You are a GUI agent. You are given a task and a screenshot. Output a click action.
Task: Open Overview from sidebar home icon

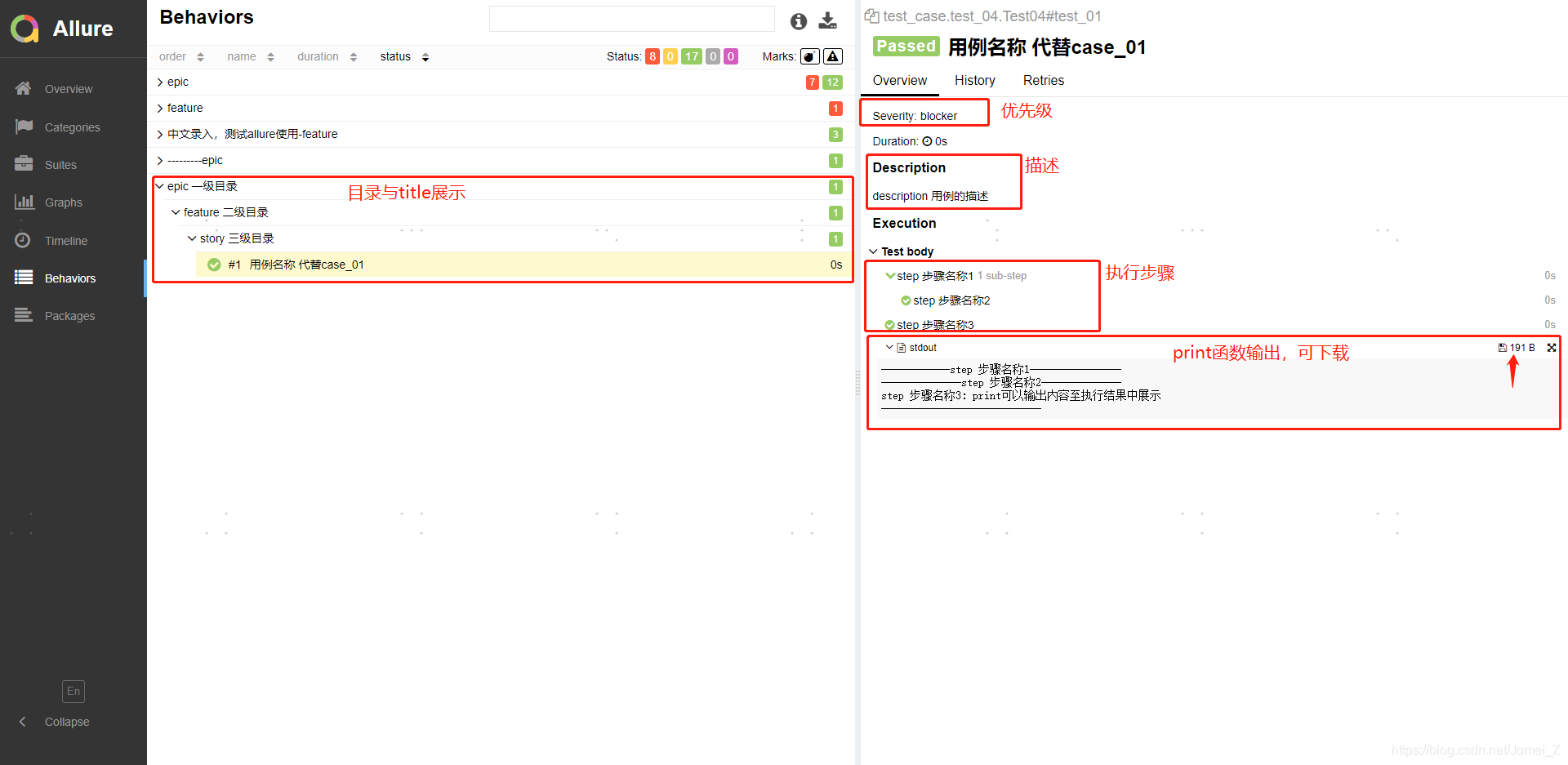(24, 88)
